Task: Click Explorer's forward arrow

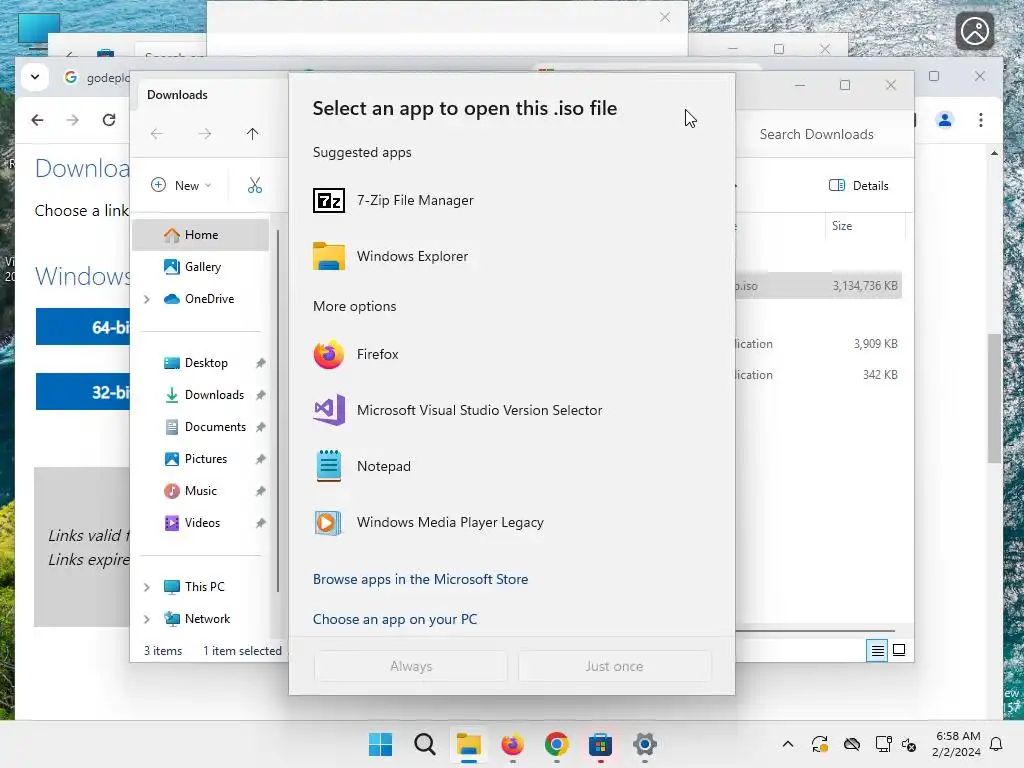Action: [x=205, y=134]
